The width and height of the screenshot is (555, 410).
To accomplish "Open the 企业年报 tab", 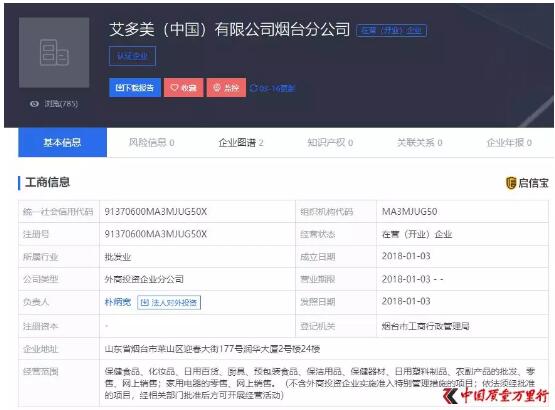I will tap(509, 143).
